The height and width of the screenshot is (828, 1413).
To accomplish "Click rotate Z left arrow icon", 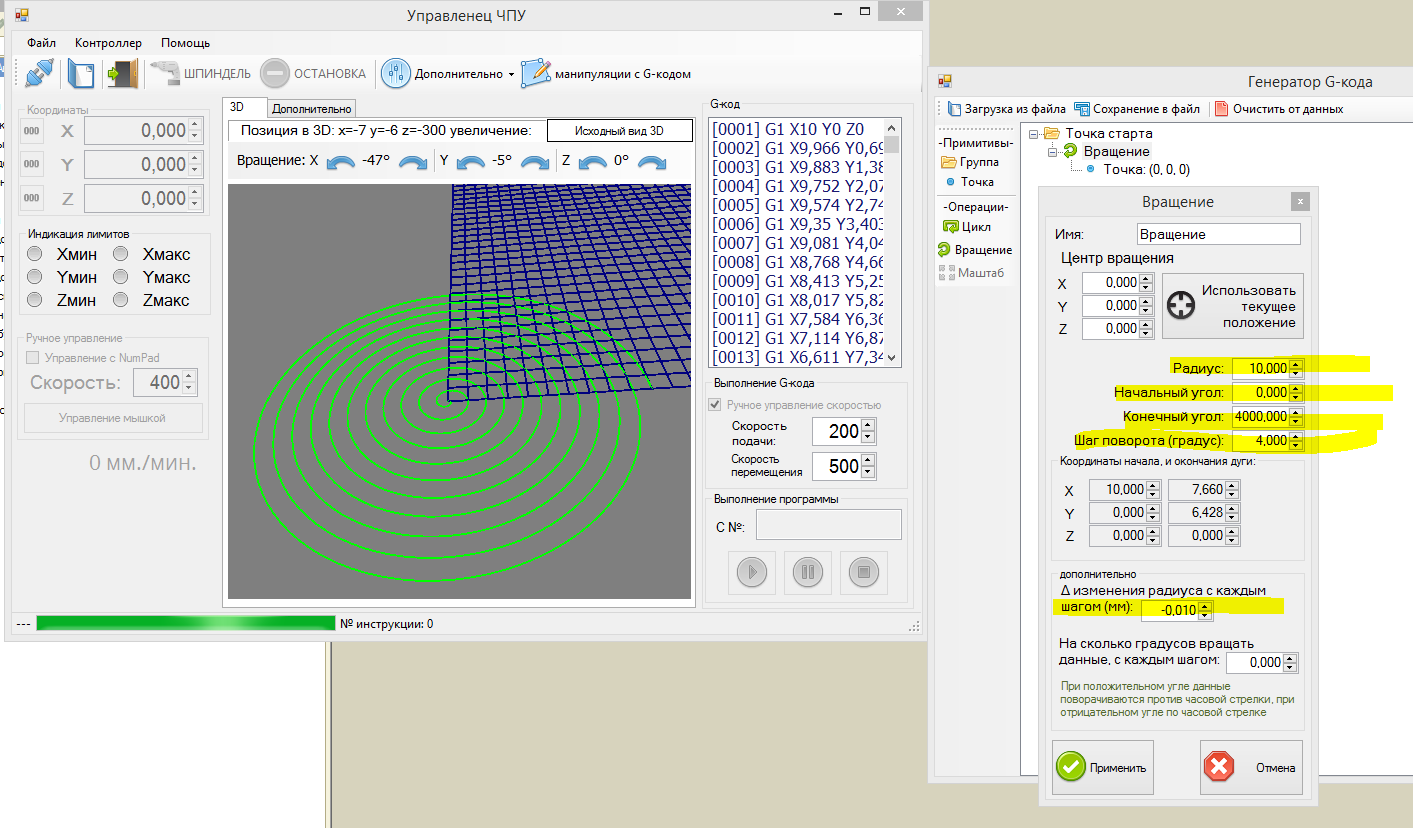I will coord(593,161).
